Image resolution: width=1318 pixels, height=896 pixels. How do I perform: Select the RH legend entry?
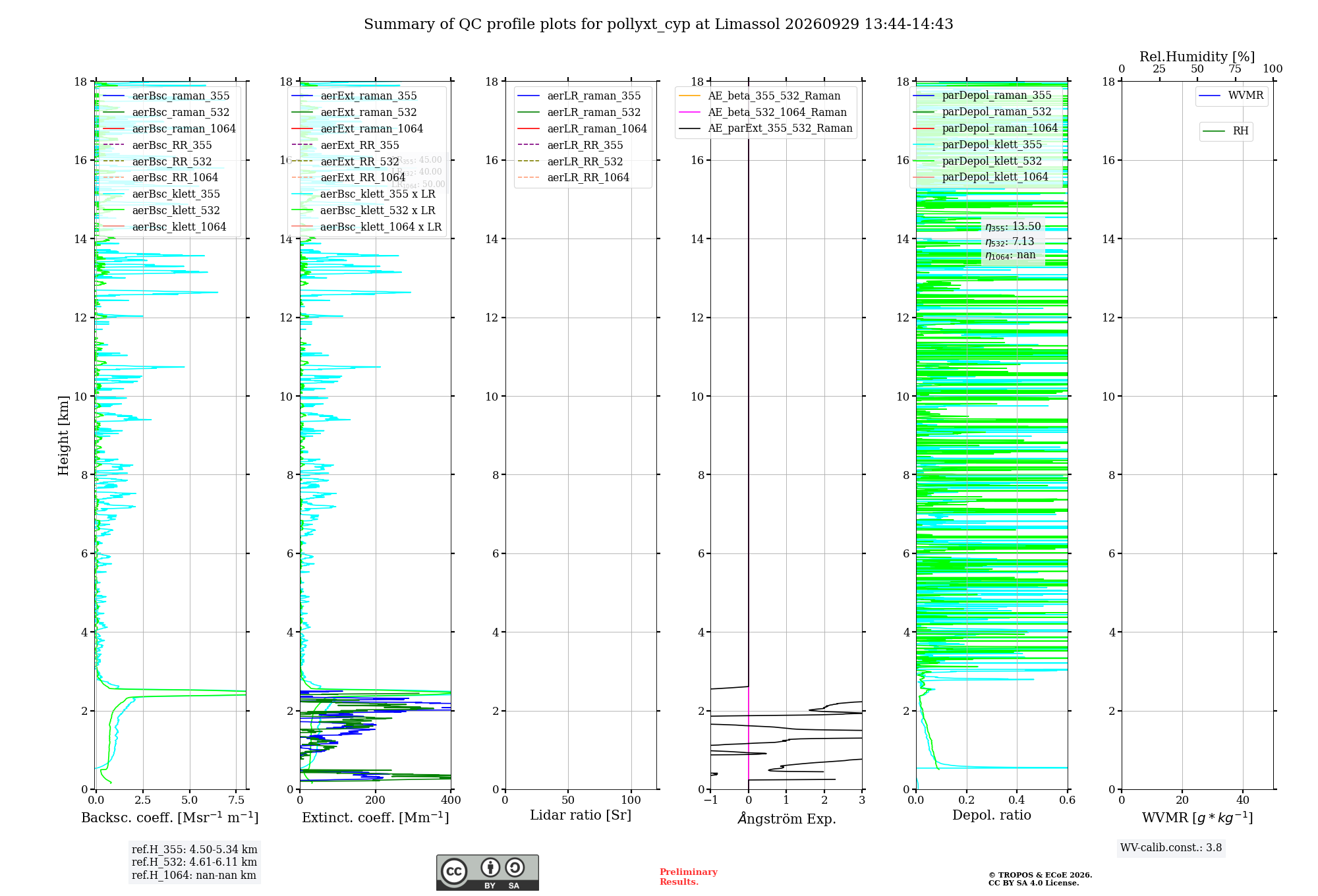click(1226, 131)
